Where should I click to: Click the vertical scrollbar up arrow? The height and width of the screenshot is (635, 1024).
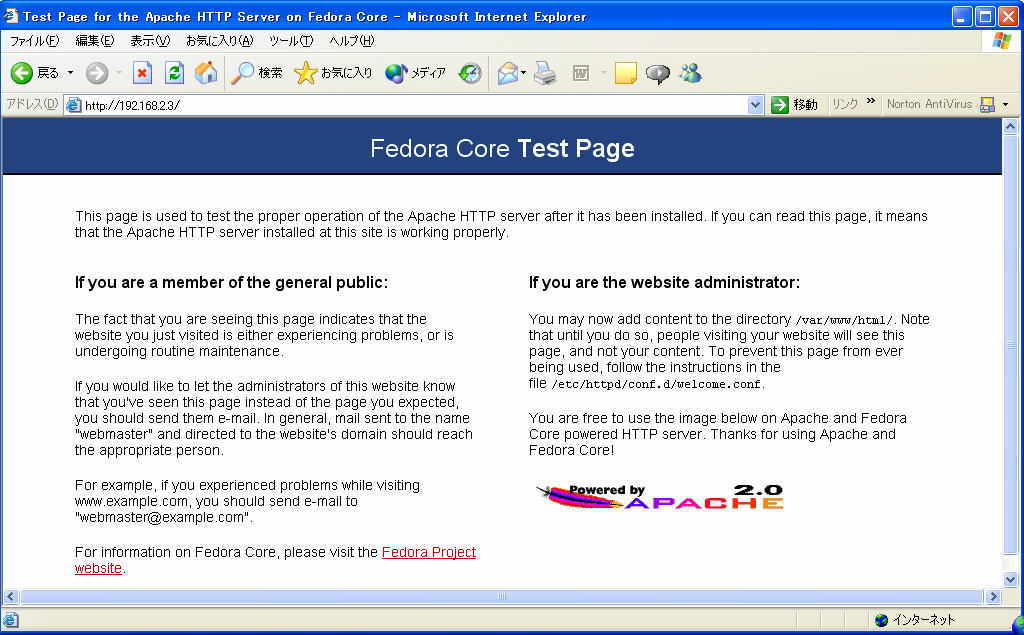[x=1010, y=126]
